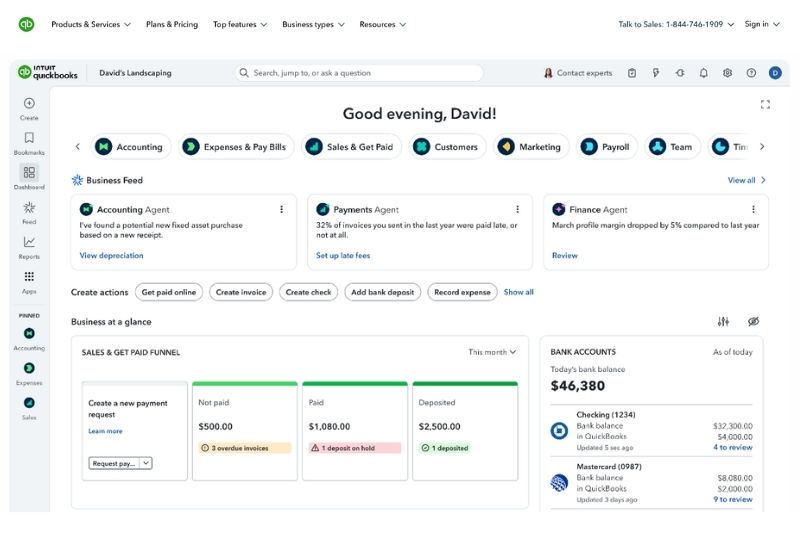
Task: Click the QuickBooks logo in top navigation
Action: [26, 24]
